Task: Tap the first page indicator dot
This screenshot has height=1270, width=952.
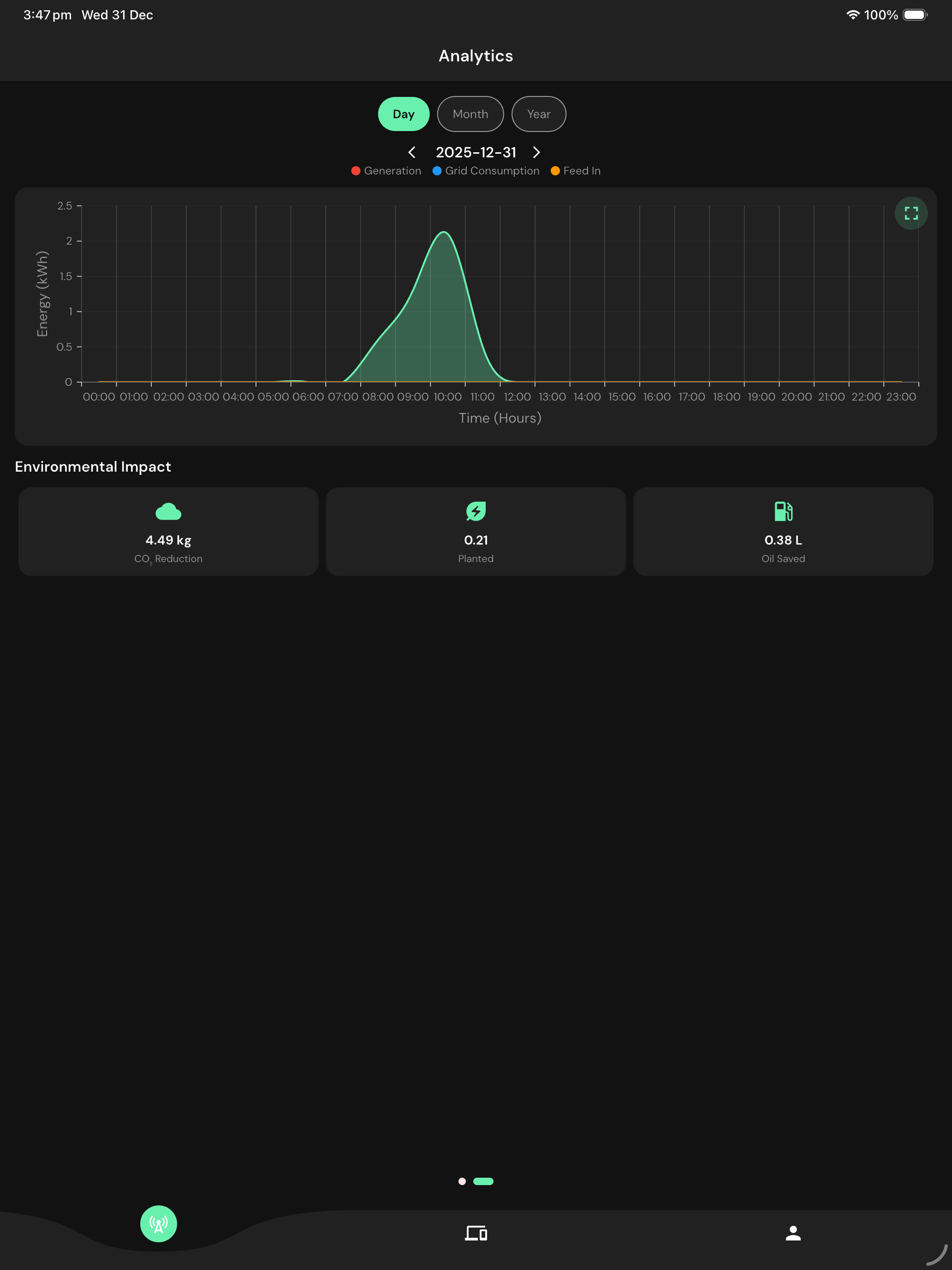Action: (x=462, y=1181)
